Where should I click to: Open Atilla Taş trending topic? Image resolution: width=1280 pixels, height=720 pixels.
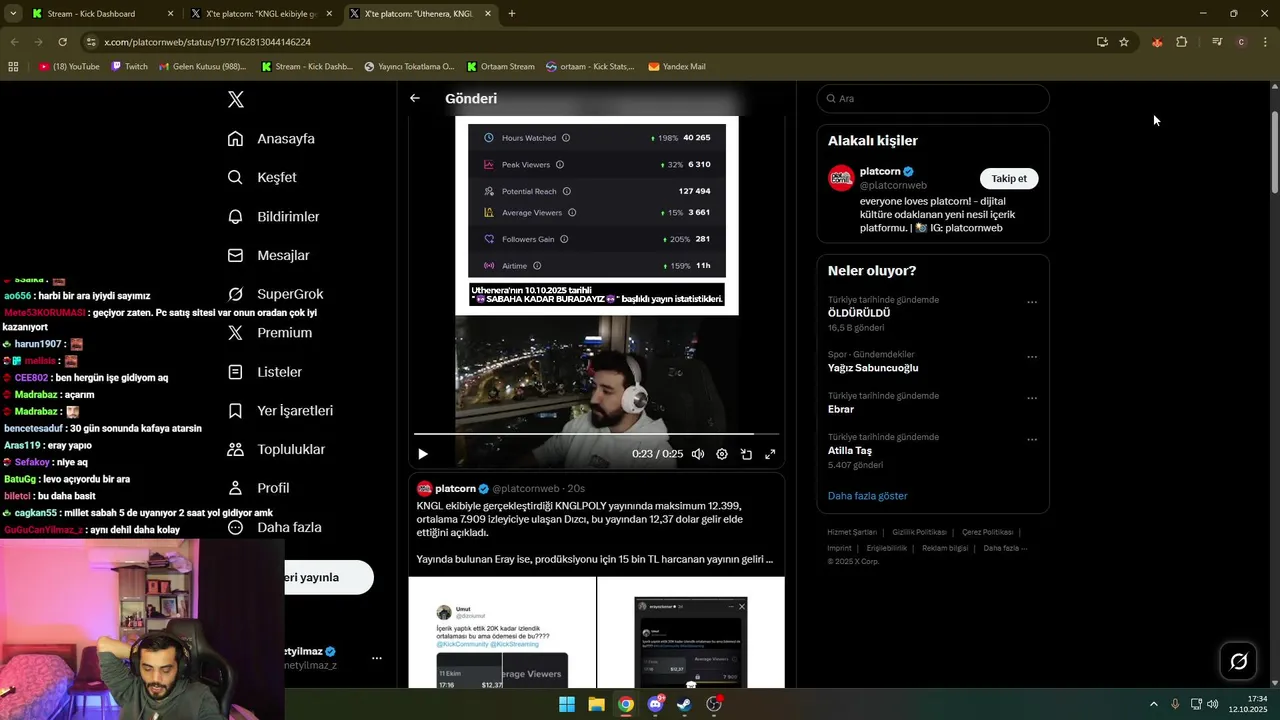tap(850, 451)
